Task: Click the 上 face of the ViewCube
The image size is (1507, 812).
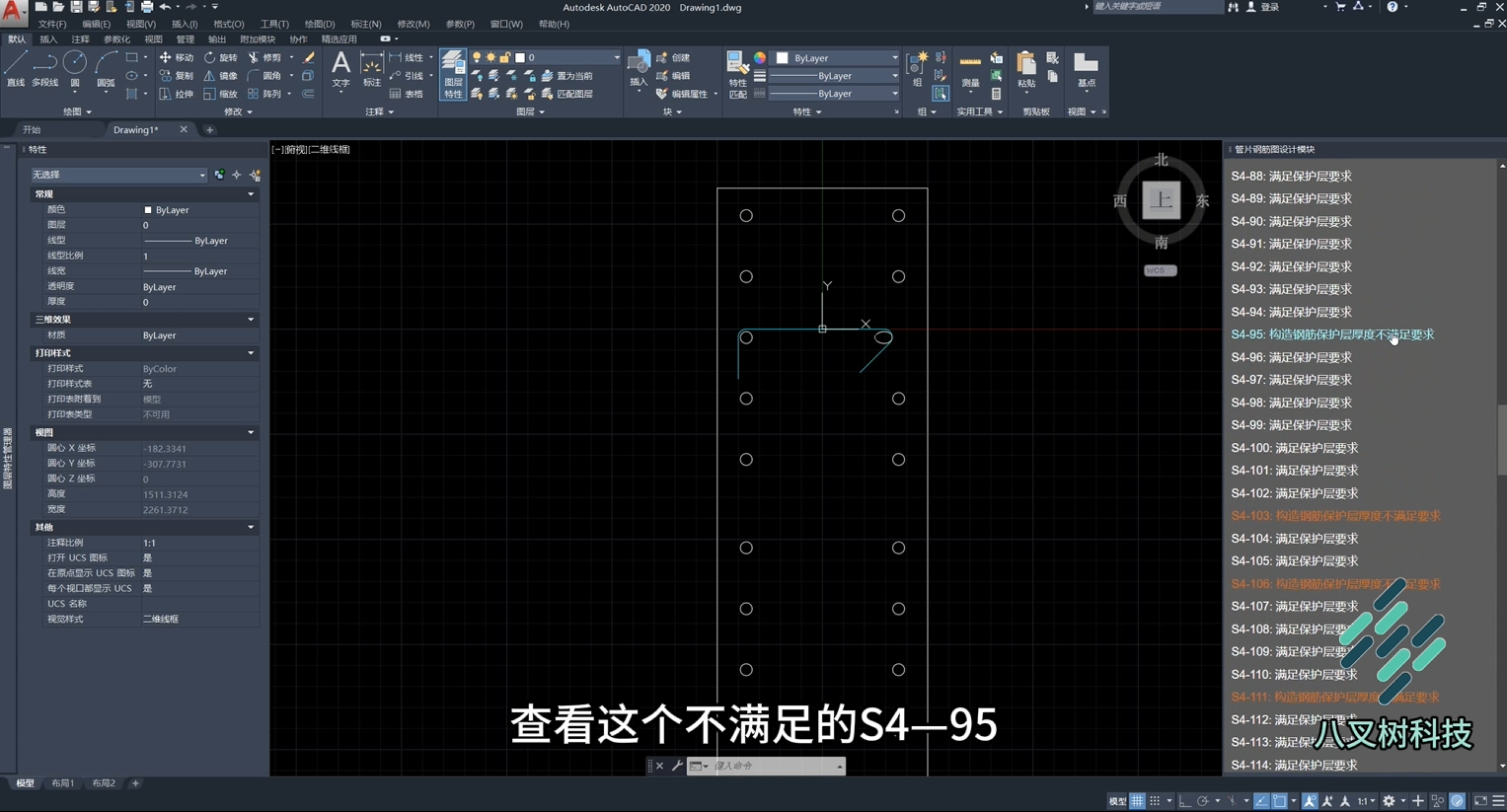Action: point(1161,200)
